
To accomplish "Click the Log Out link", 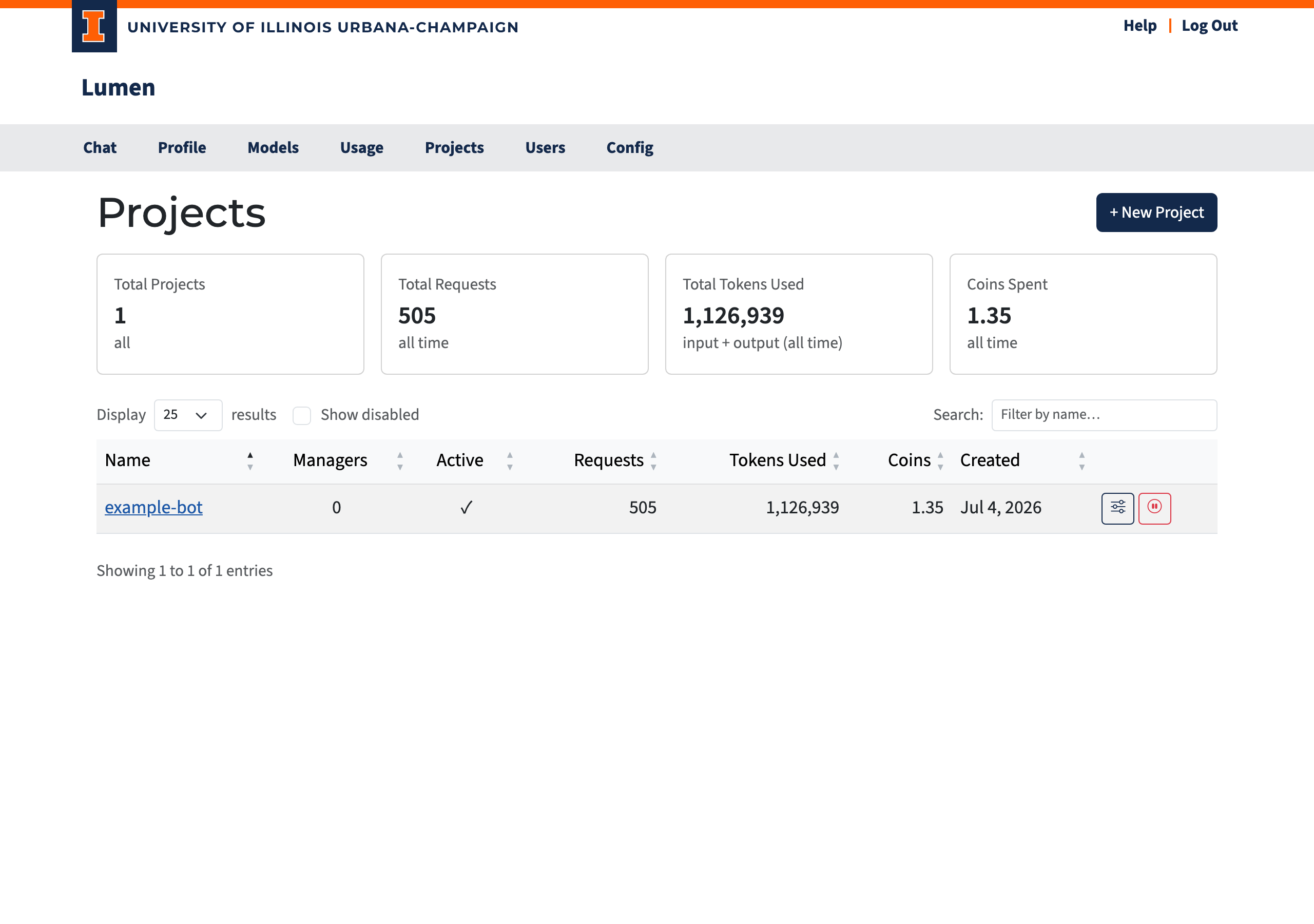I will coord(1209,26).
